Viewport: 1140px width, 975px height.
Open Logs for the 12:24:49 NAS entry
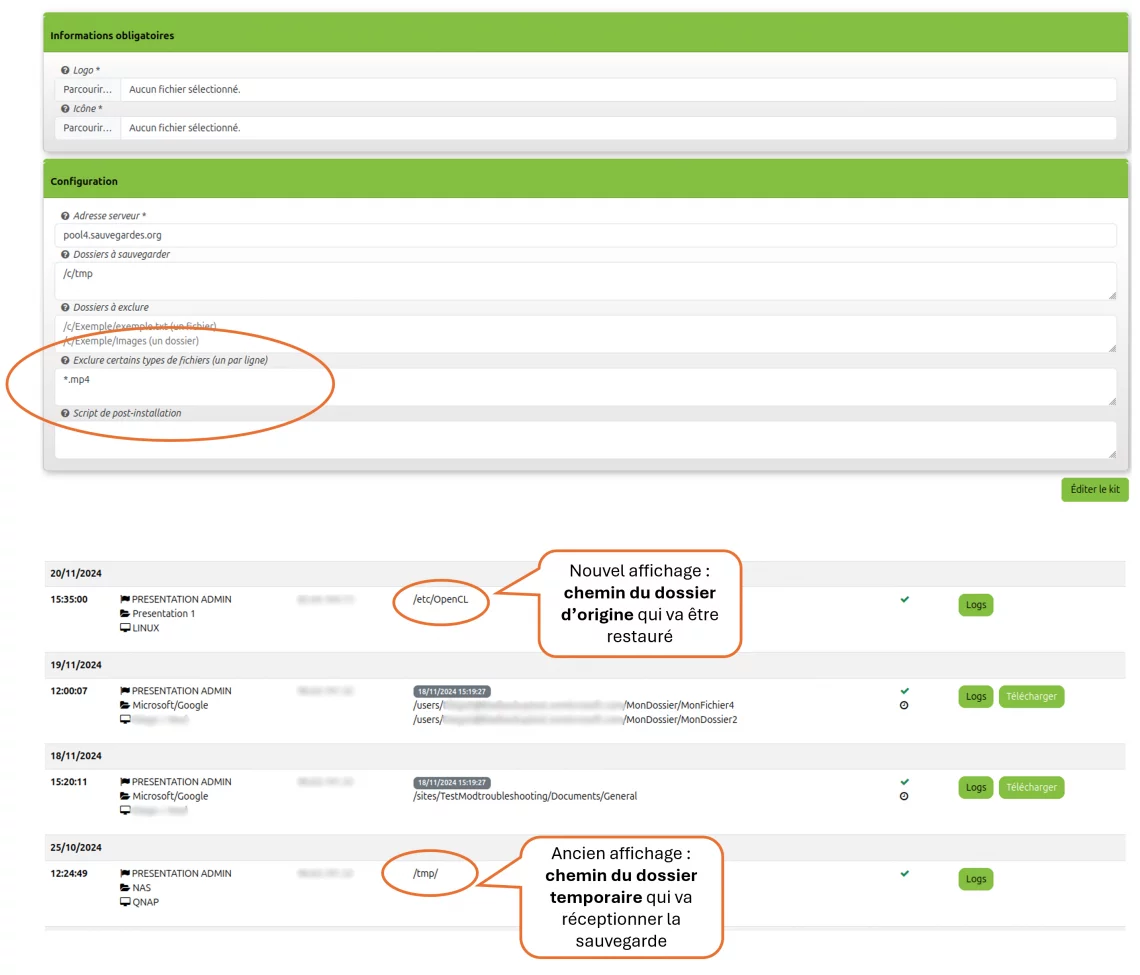[976, 879]
